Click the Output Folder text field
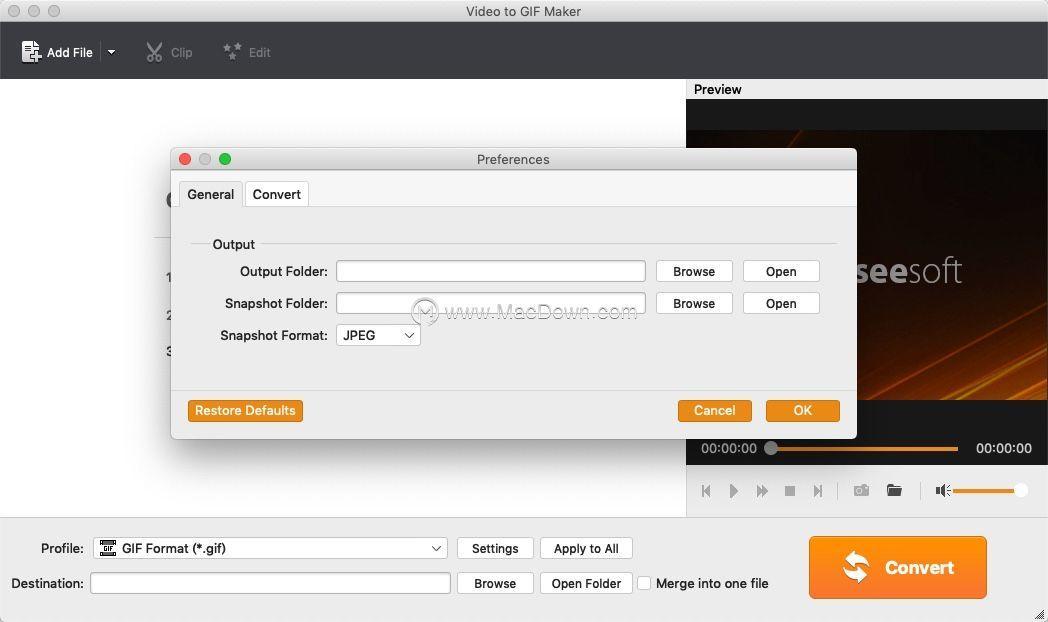 click(x=491, y=271)
